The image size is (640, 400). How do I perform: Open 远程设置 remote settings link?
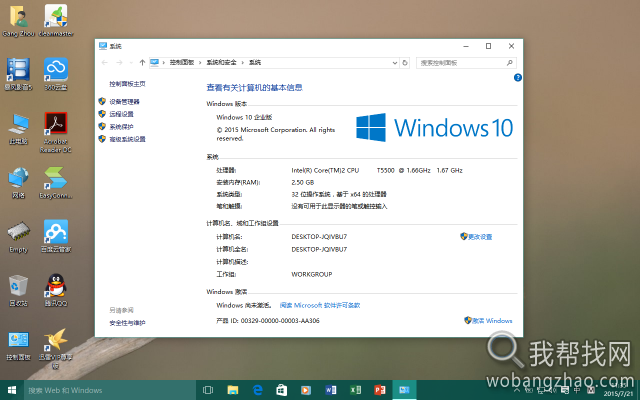click(x=121, y=114)
